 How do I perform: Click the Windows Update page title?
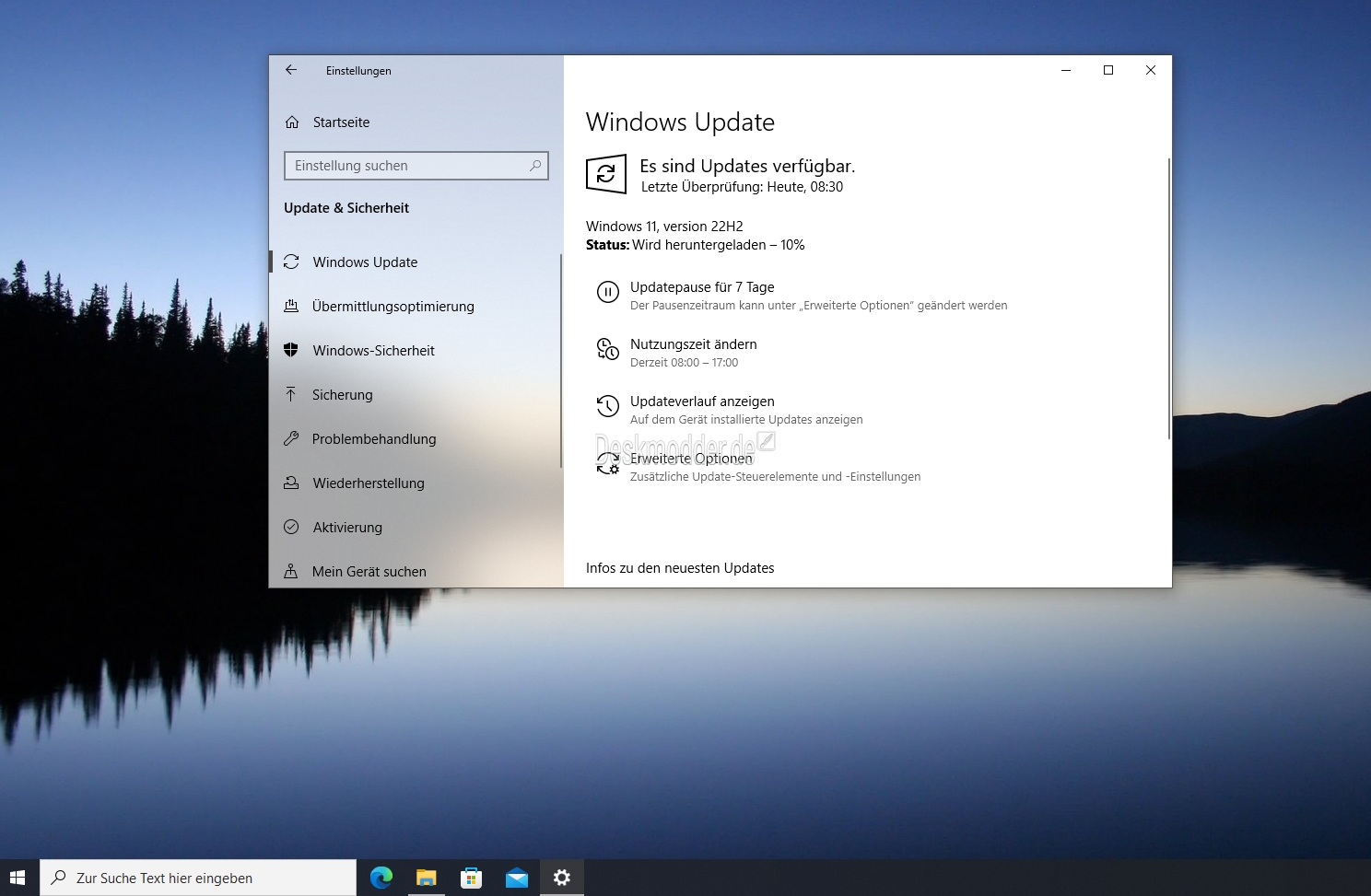pyautogui.click(x=680, y=122)
